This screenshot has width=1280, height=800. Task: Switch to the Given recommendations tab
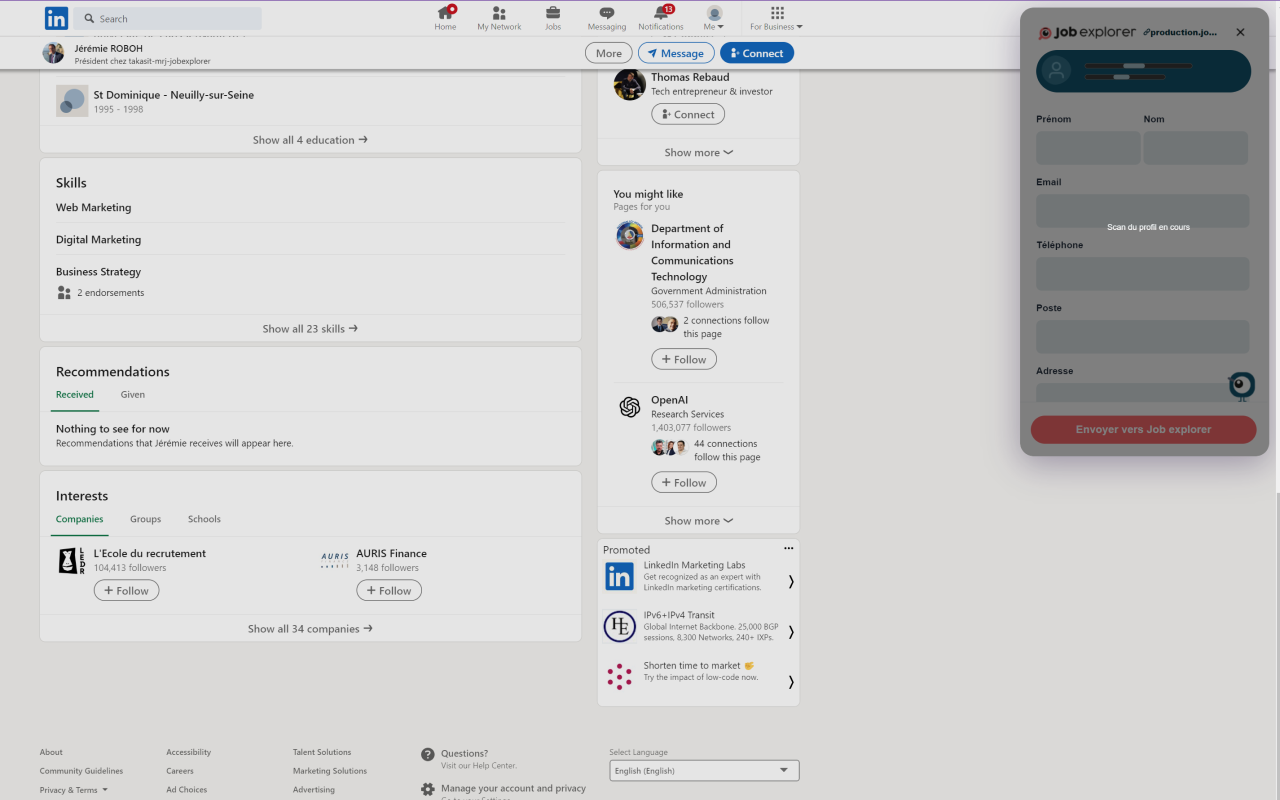point(132,394)
